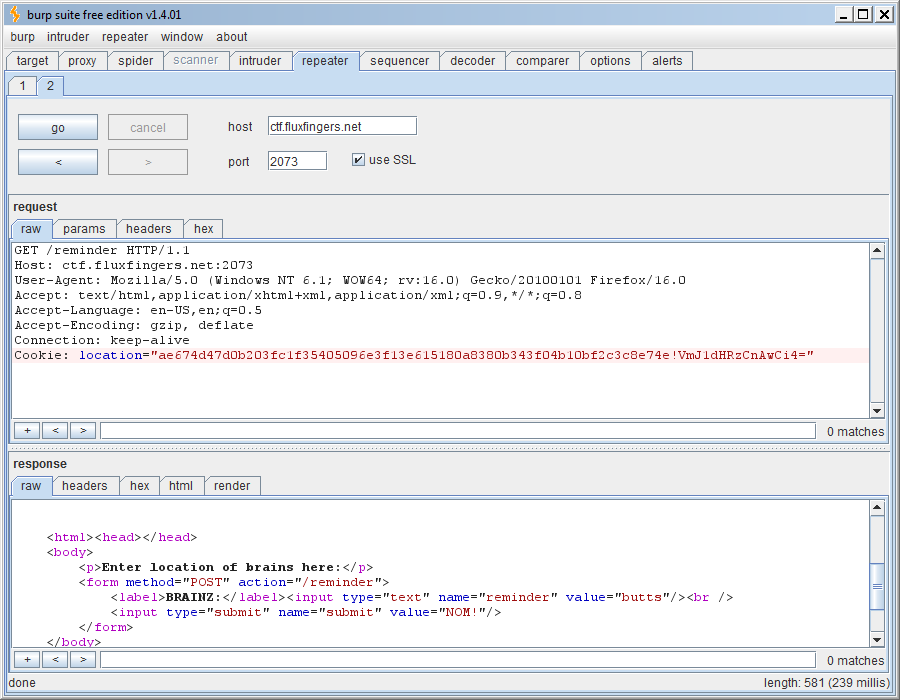The width and height of the screenshot is (900, 700).
Task: Click response pane scroll down arrow
Action: 877,640
